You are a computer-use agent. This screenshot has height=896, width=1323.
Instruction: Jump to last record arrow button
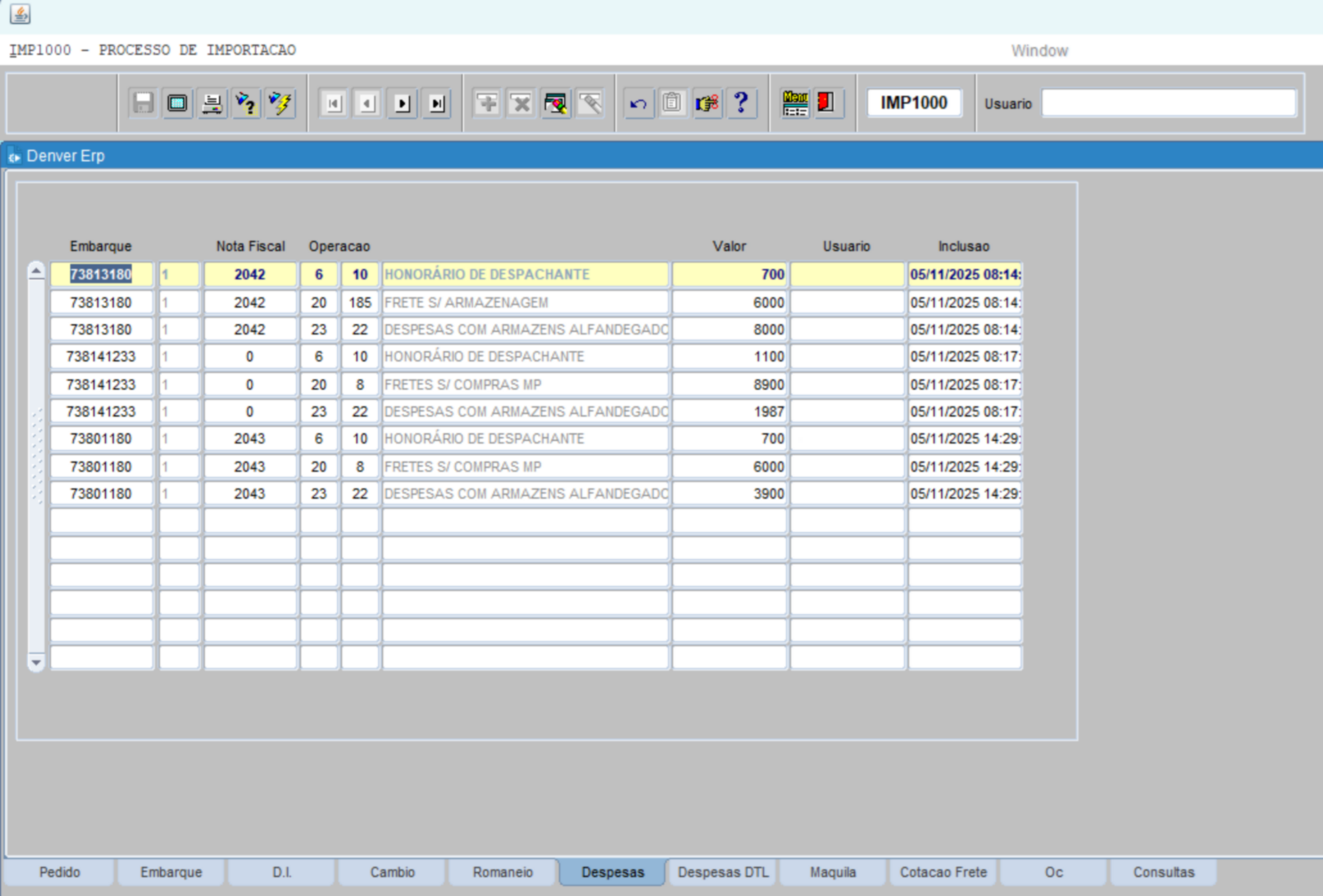click(x=437, y=104)
